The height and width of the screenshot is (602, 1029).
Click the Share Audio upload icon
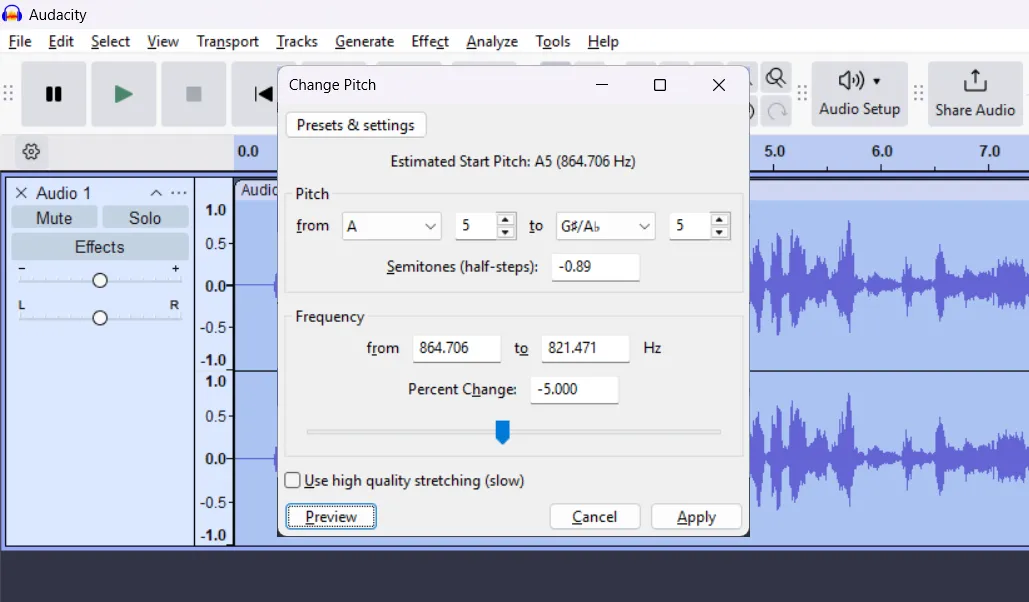pos(974,81)
